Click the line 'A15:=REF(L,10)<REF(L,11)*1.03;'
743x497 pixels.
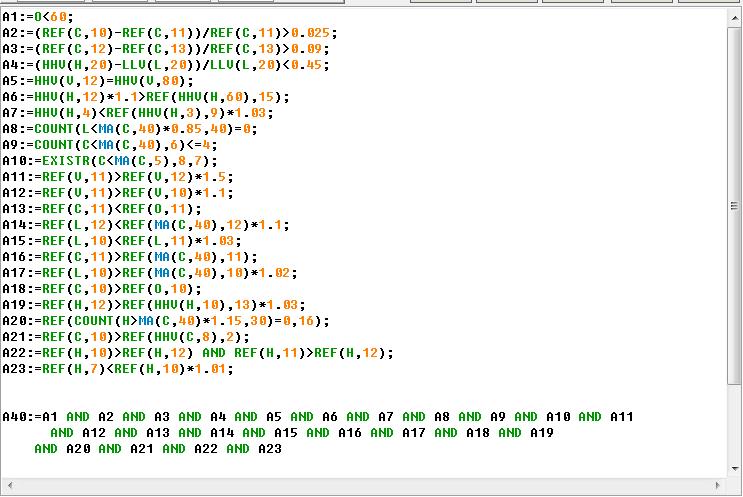point(122,241)
